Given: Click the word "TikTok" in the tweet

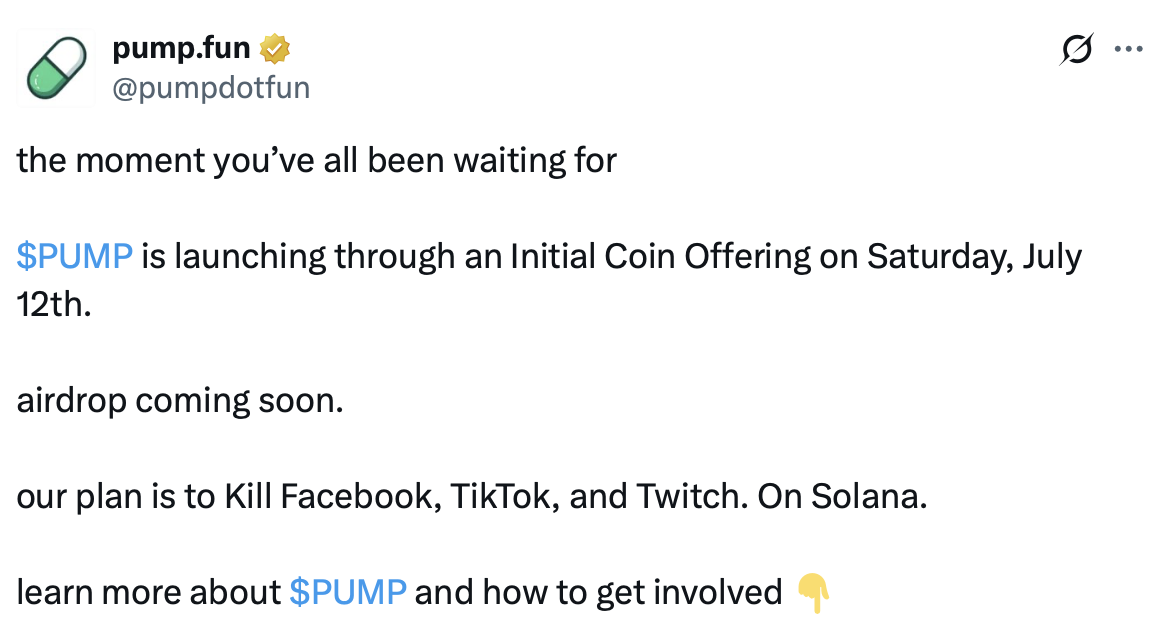Looking at the screenshot, I should click(494, 497).
